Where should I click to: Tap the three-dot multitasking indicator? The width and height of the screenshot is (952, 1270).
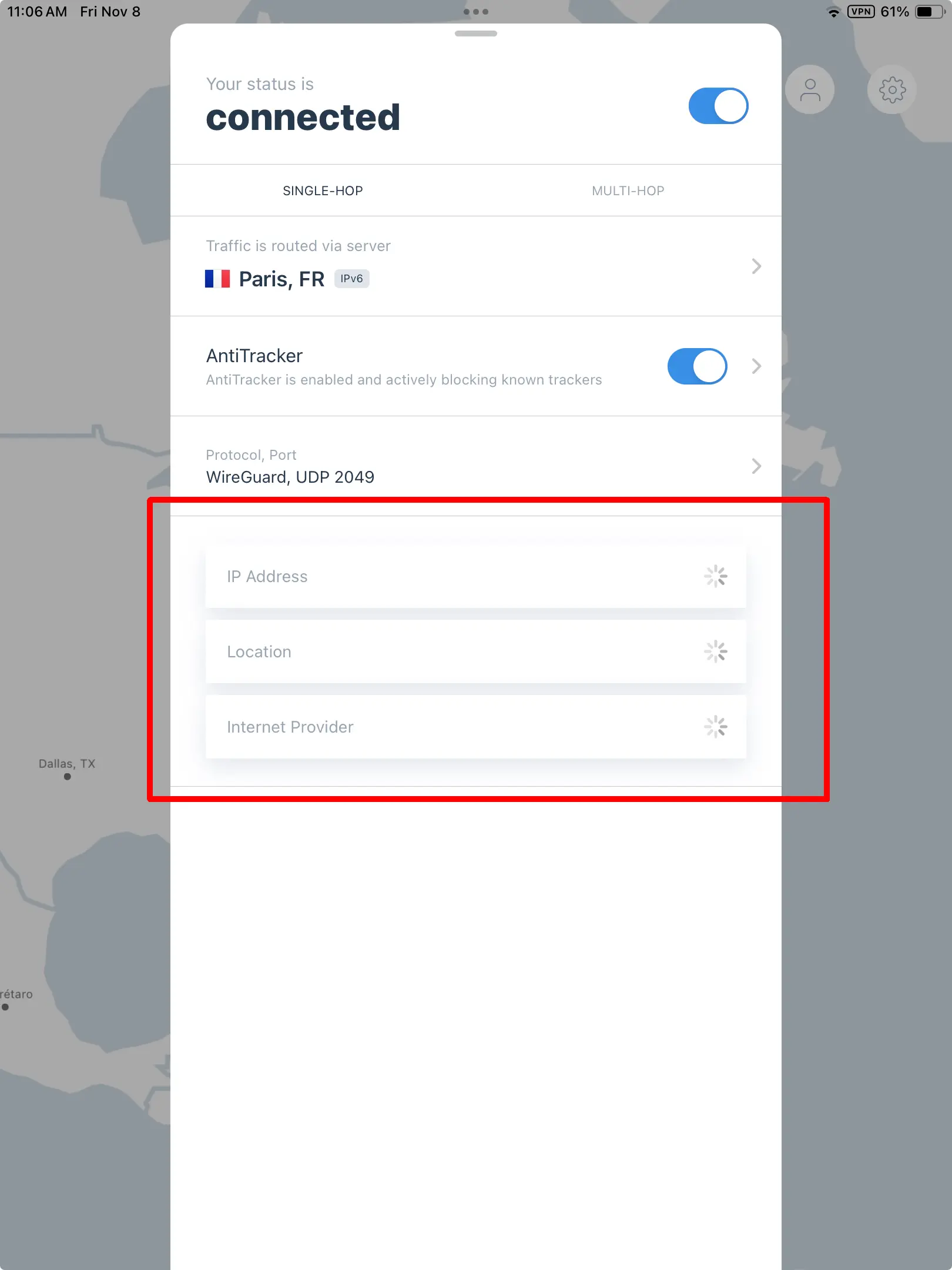click(x=476, y=12)
